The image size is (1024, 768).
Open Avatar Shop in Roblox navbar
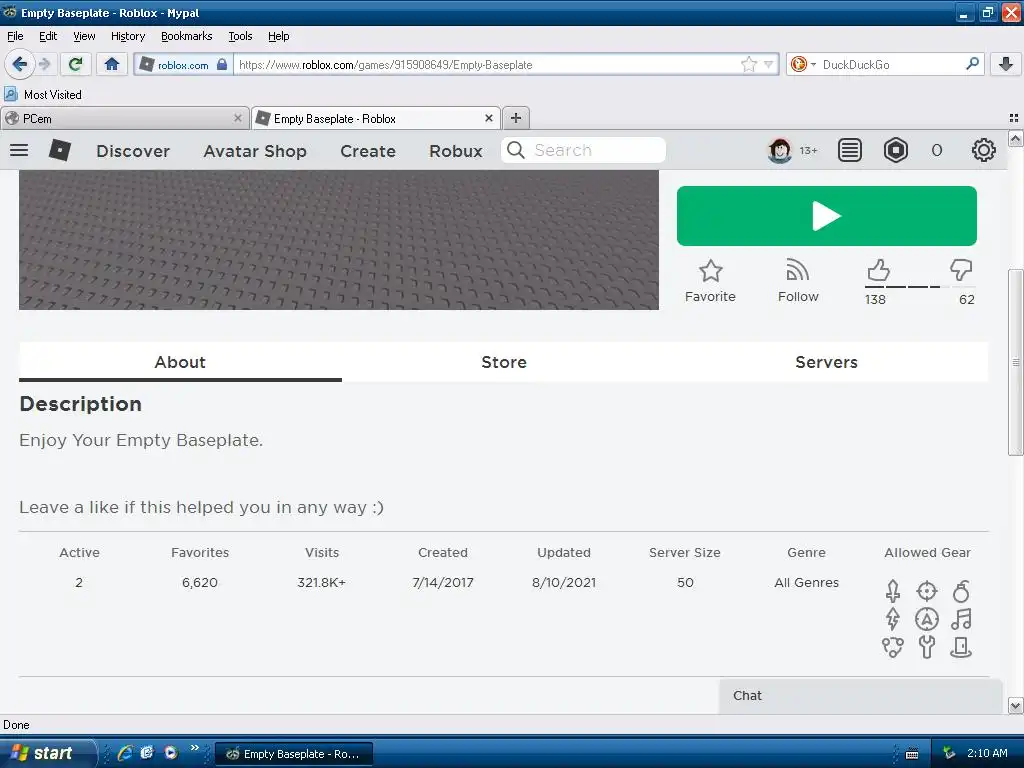255,151
